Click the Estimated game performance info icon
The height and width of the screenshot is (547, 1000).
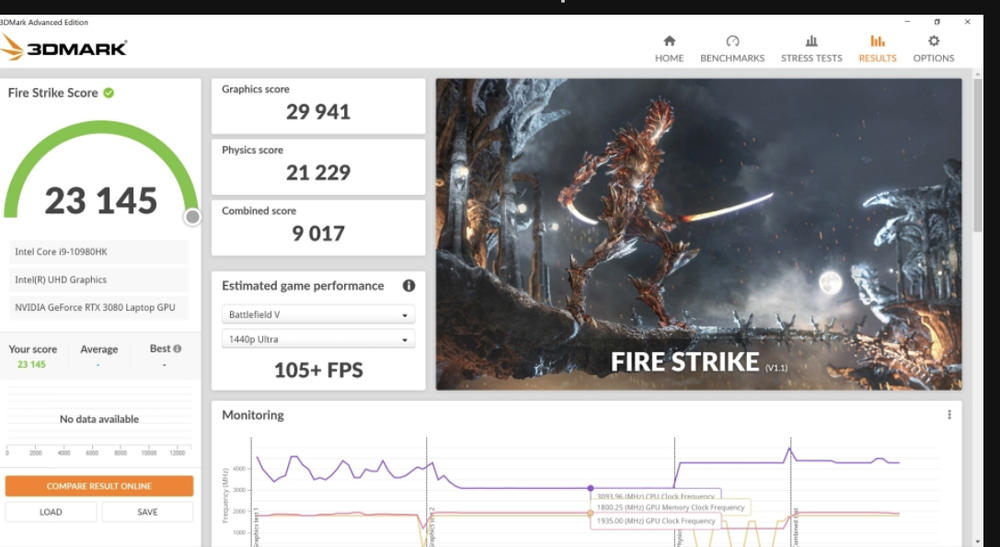(x=408, y=286)
